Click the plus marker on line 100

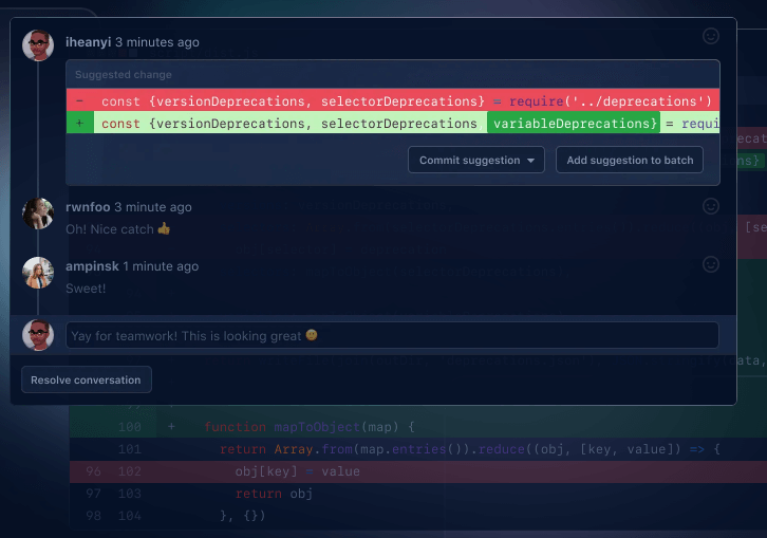point(171,427)
